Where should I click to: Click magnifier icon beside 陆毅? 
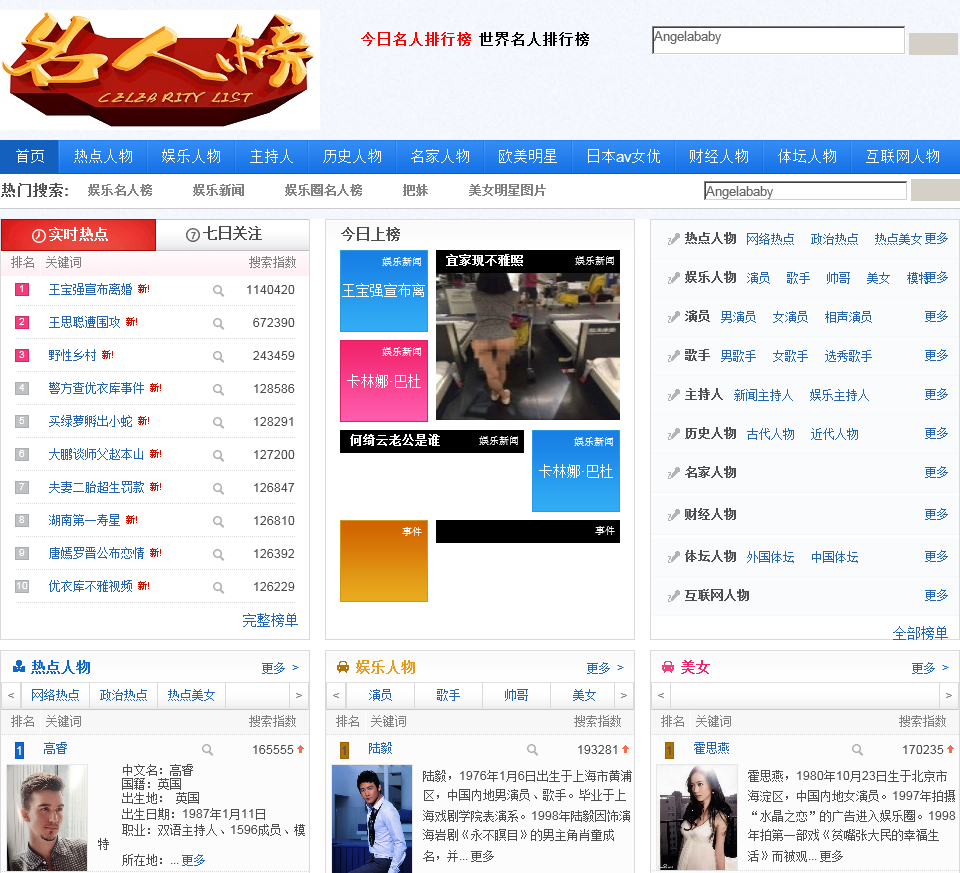[533, 750]
